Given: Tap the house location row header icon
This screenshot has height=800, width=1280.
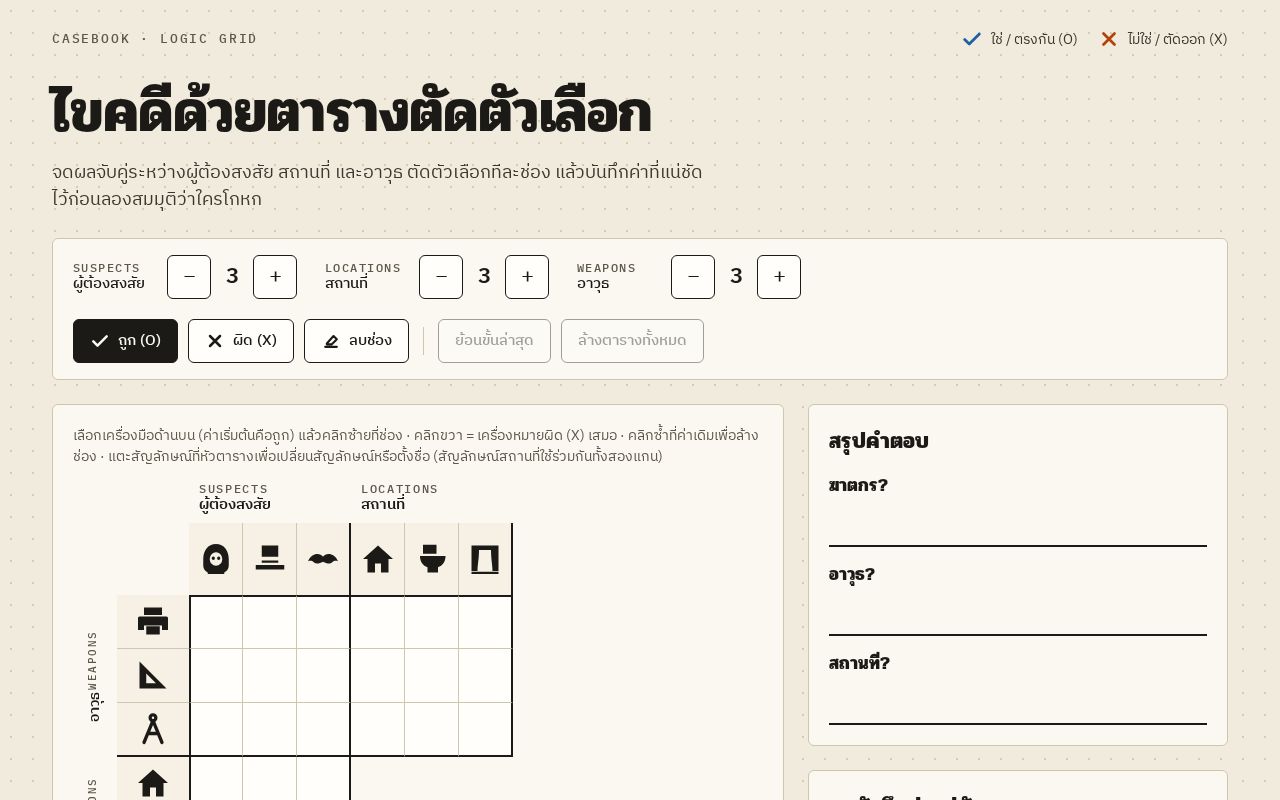Looking at the screenshot, I should point(153,782).
